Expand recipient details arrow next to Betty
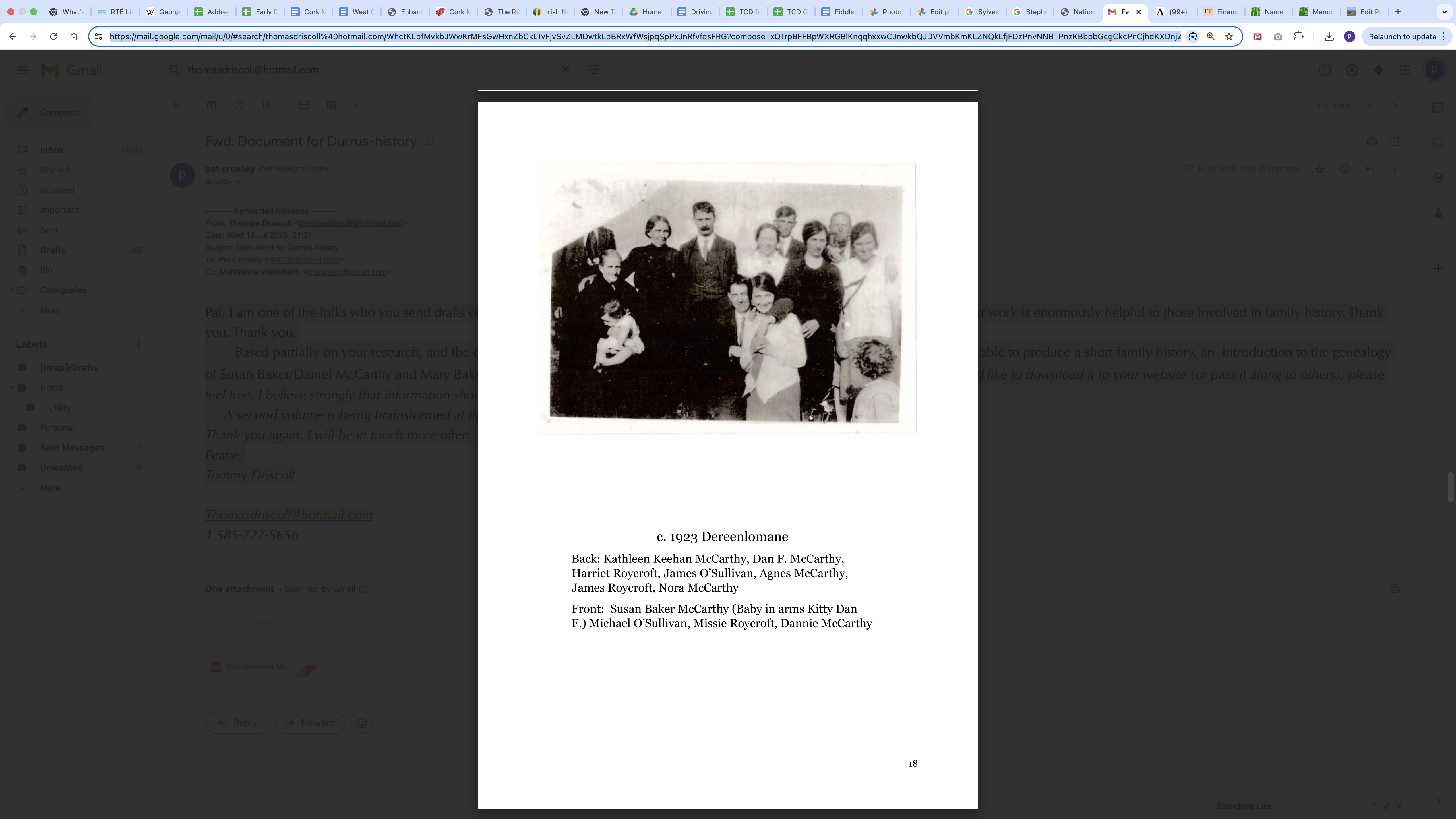 coord(237,182)
